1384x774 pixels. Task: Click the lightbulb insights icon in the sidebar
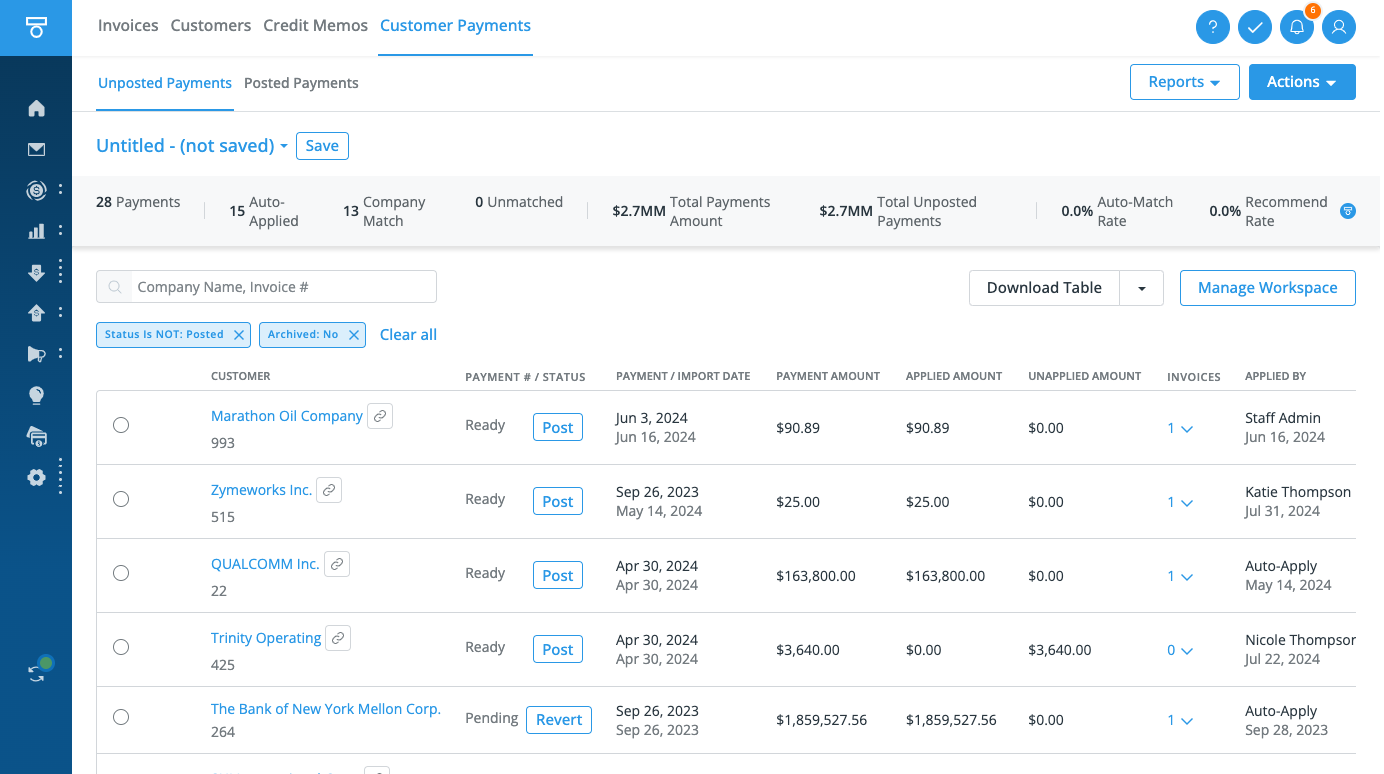pos(36,395)
